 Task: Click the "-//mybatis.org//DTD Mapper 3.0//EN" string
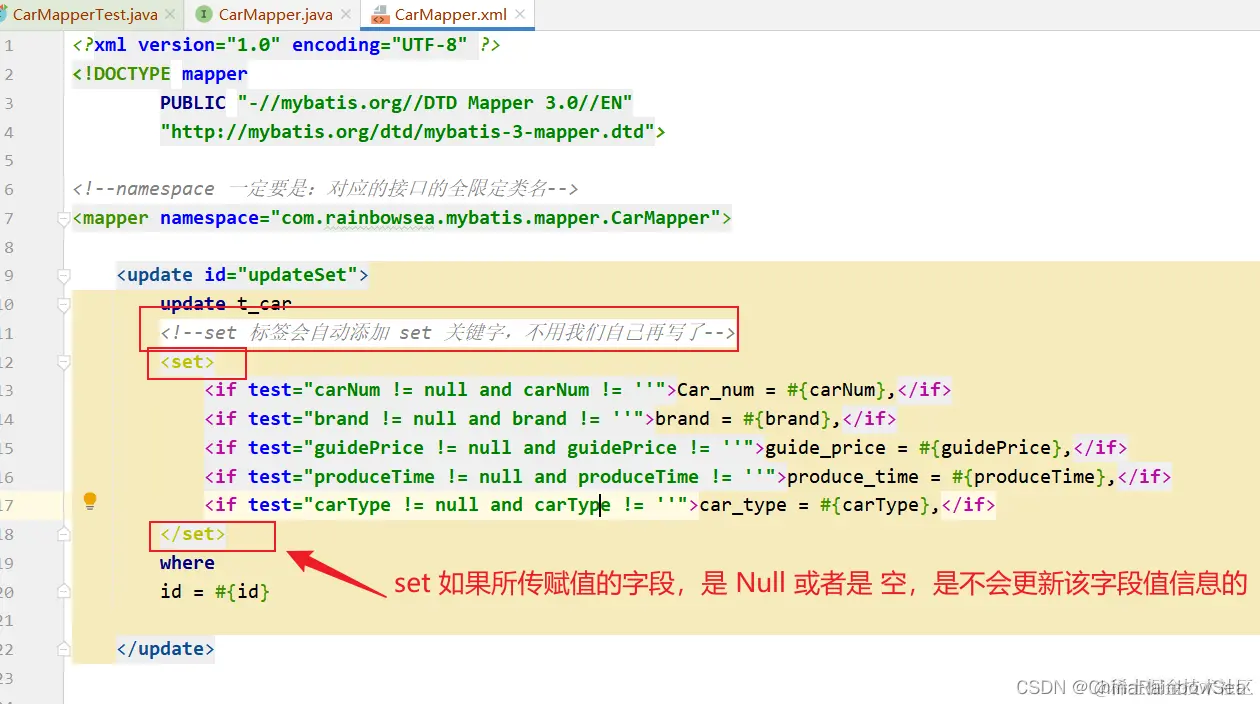point(435,103)
